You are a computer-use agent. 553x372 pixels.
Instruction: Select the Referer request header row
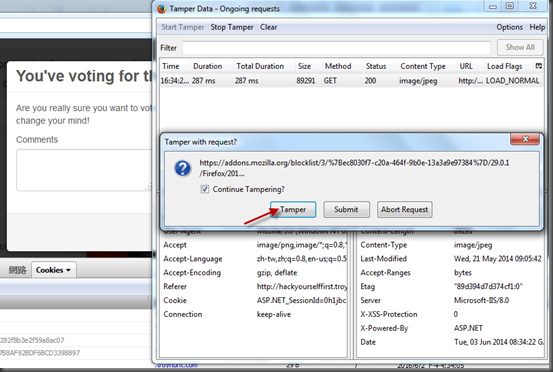pos(253,287)
